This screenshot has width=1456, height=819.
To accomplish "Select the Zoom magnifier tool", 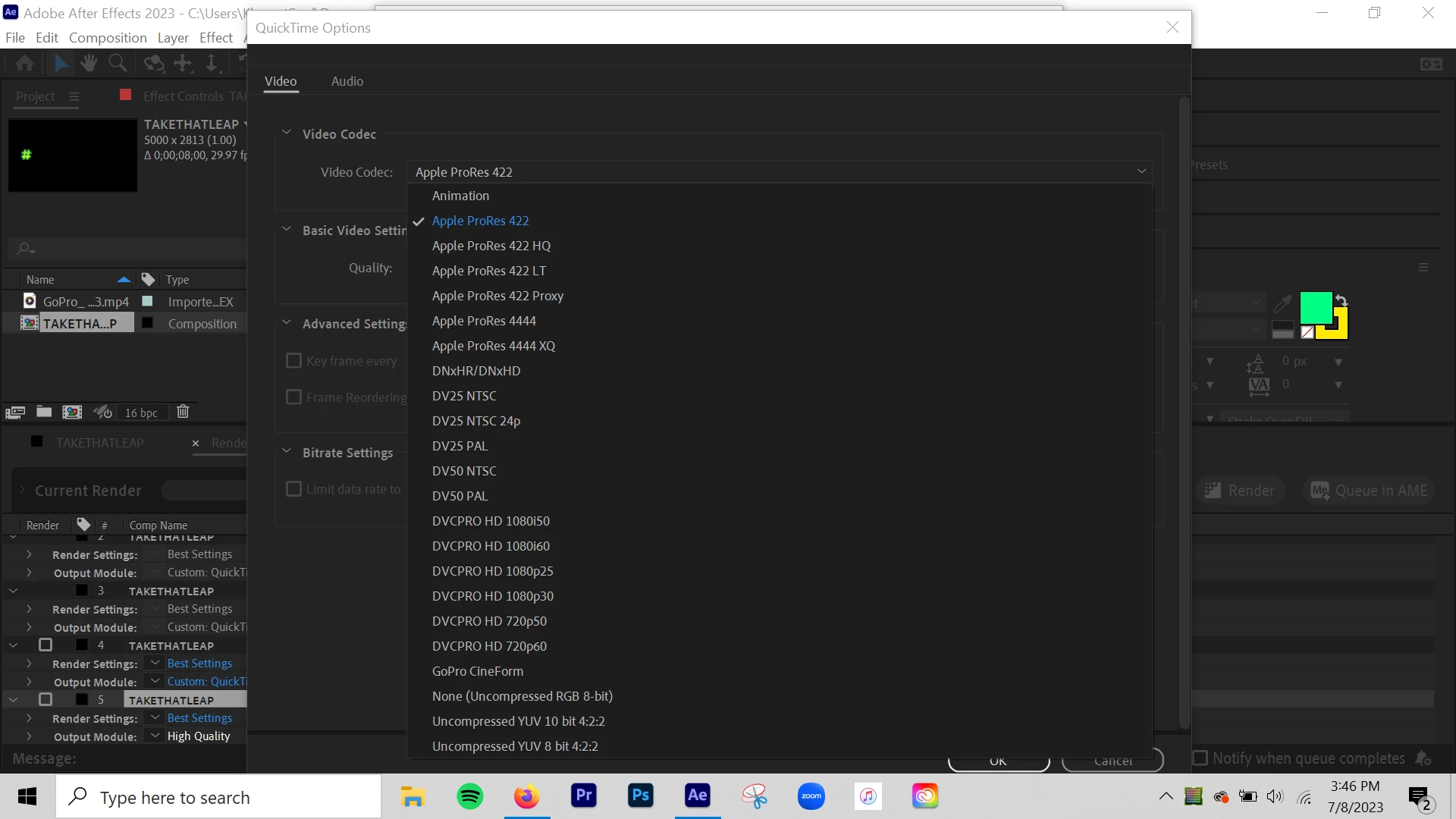I will pyautogui.click(x=118, y=63).
